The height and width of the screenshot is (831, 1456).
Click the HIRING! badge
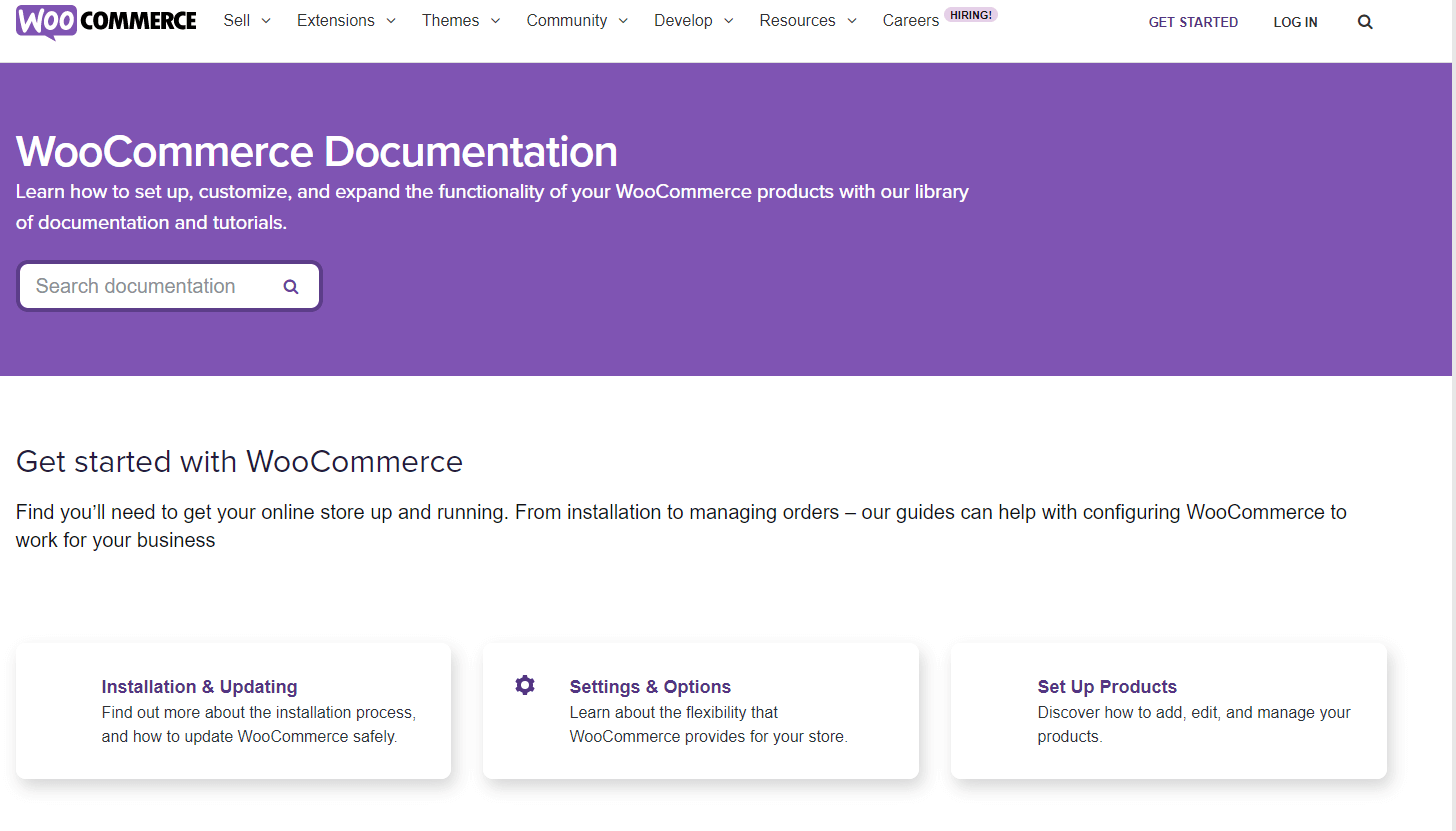coord(971,15)
